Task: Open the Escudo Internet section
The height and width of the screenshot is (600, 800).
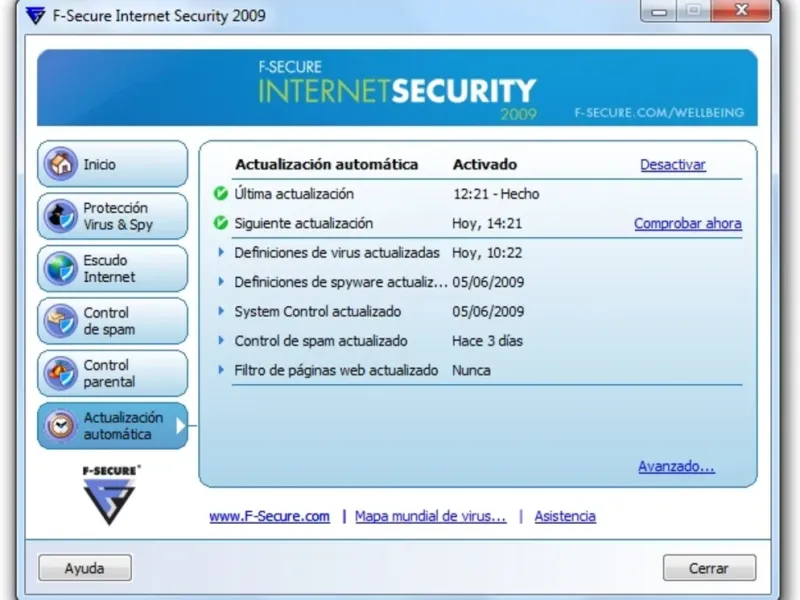Action: (x=113, y=269)
